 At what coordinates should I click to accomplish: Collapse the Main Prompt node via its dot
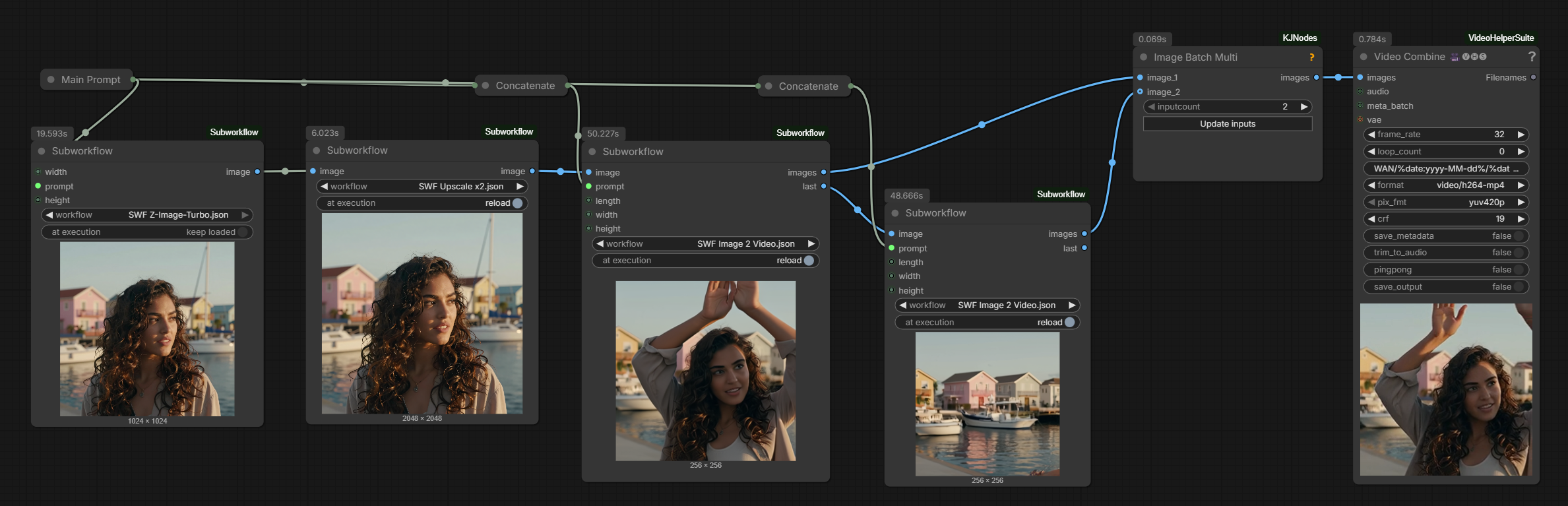click(51, 79)
